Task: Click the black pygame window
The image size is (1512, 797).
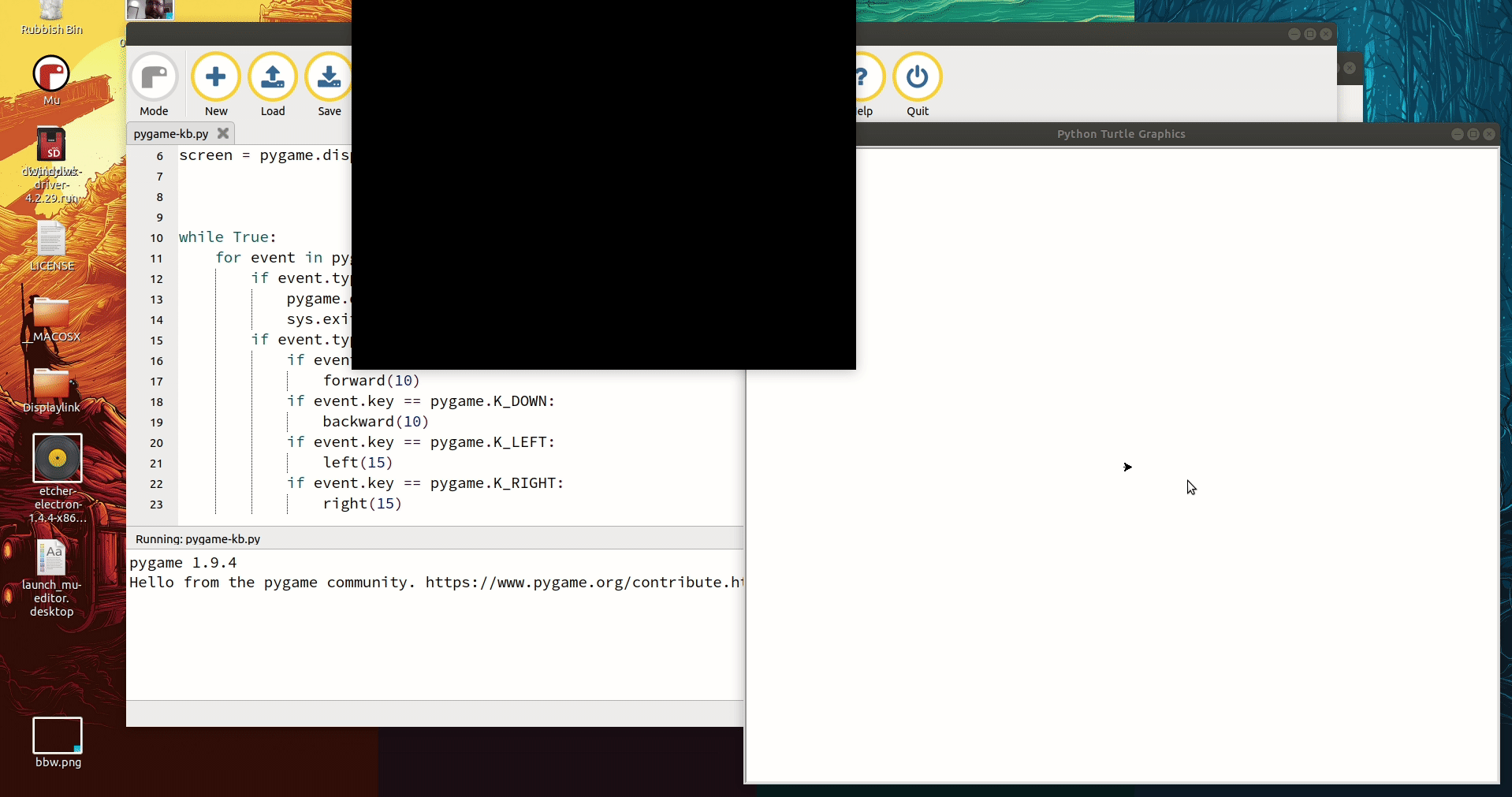Action: click(x=604, y=184)
